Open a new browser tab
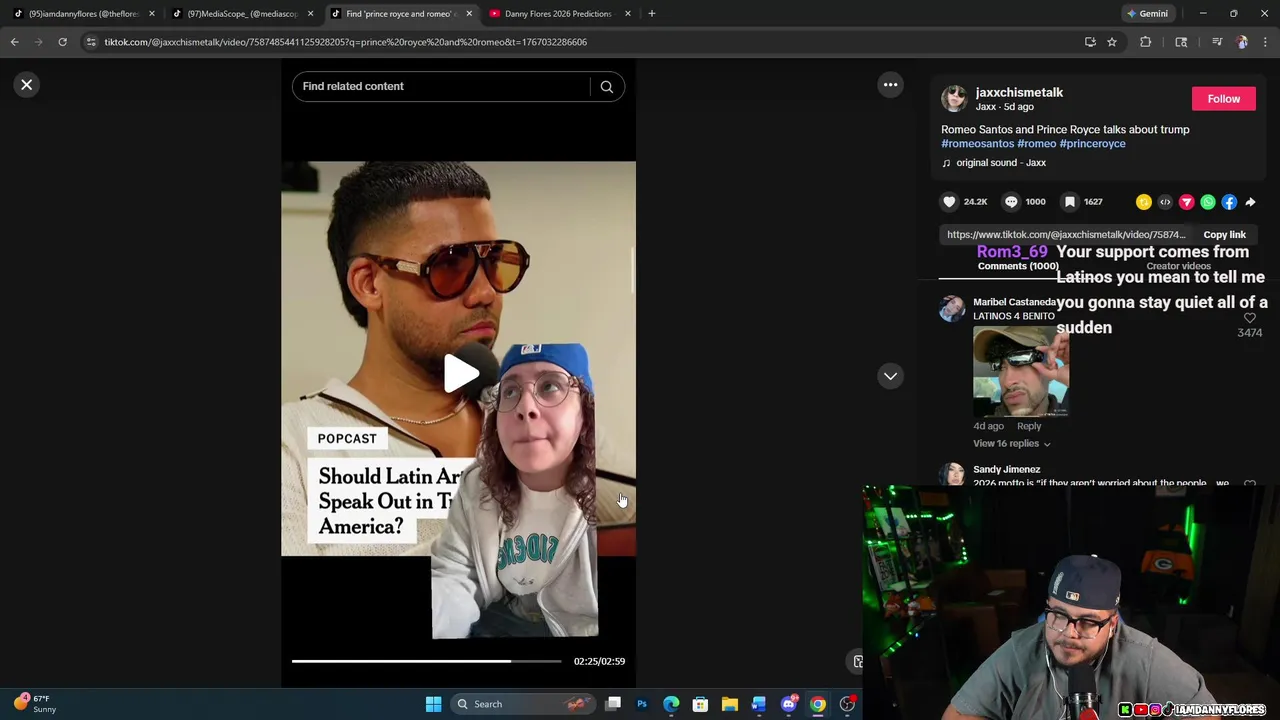Image resolution: width=1280 pixels, height=720 pixels. tap(651, 14)
